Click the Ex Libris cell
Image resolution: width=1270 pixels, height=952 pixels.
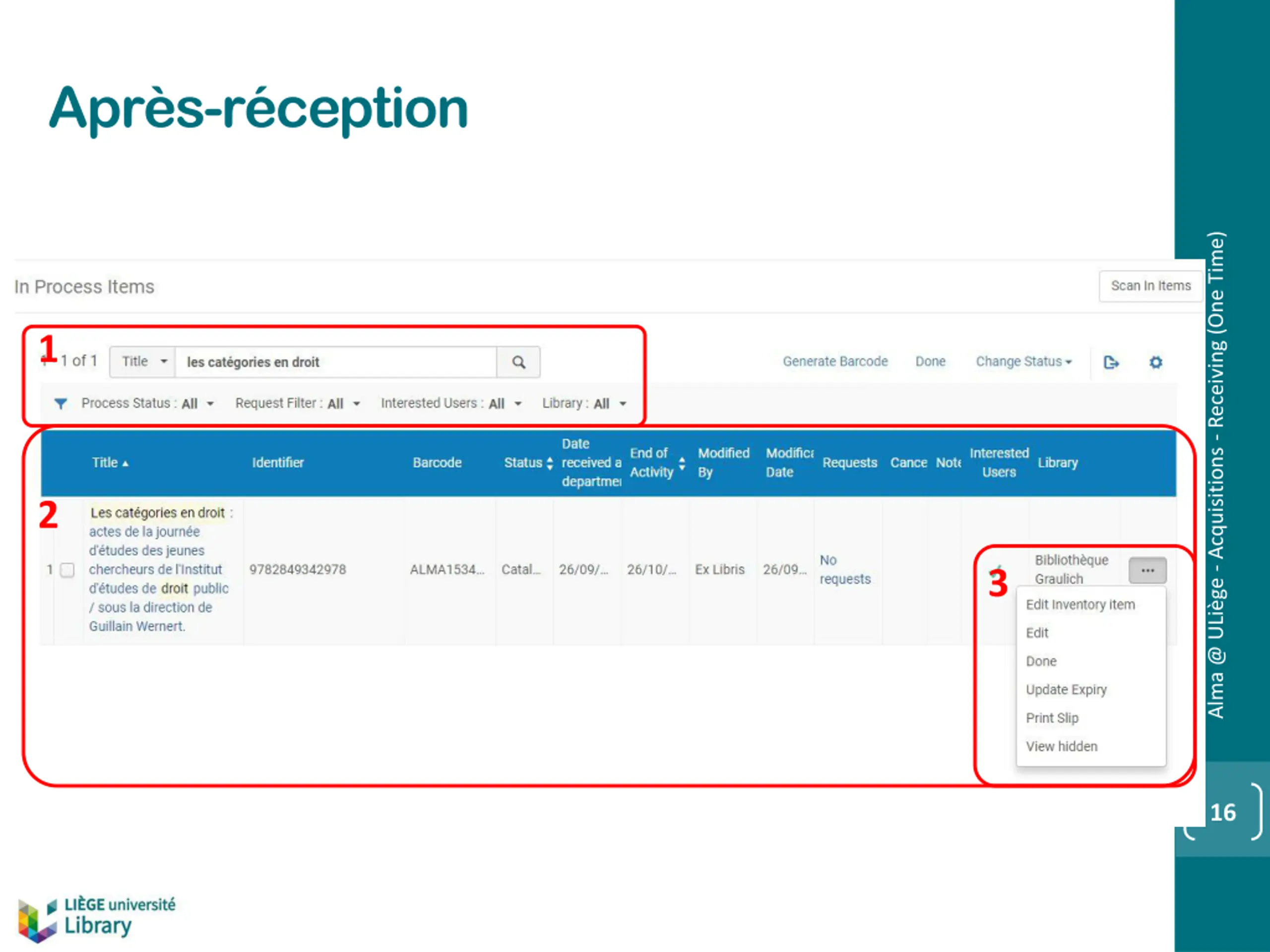pyautogui.click(x=719, y=570)
